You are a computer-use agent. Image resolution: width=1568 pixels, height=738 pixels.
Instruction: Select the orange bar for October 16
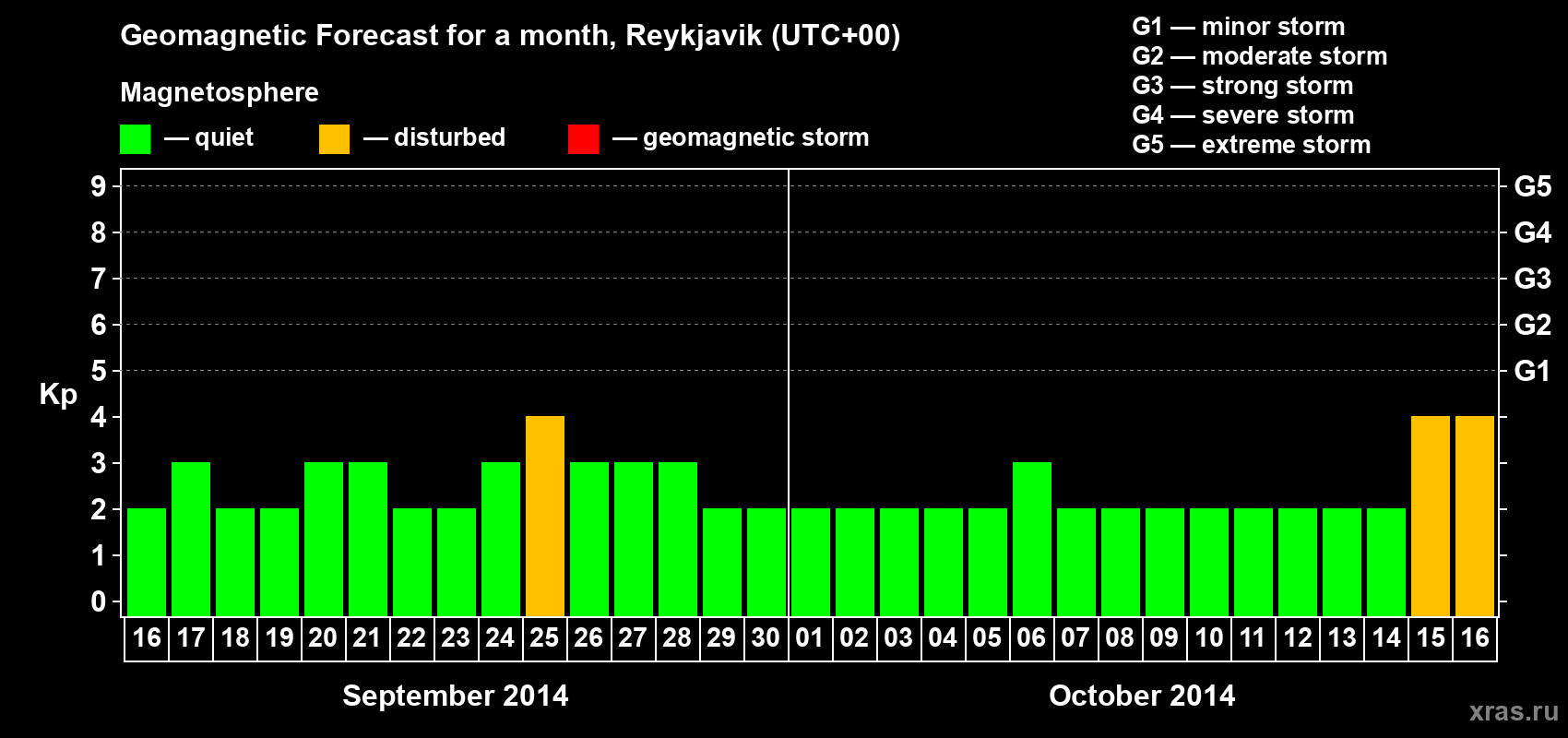tap(1475, 516)
